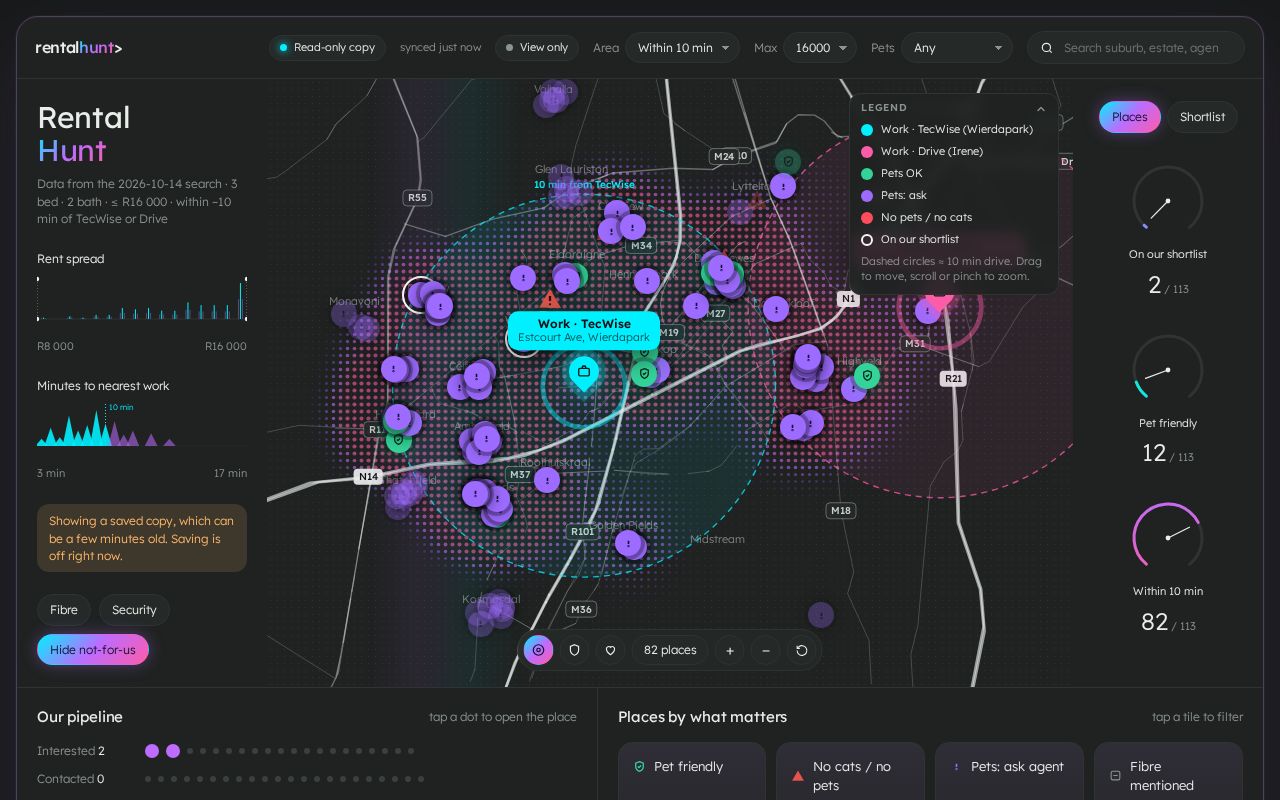Switch to the Shortlist tab
This screenshot has height=800, width=1280.
tap(1202, 117)
